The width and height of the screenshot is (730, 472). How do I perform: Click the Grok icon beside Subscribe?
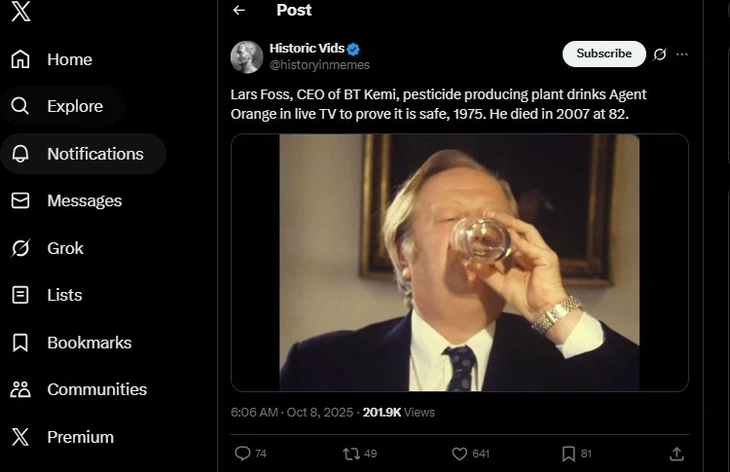tap(659, 54)
